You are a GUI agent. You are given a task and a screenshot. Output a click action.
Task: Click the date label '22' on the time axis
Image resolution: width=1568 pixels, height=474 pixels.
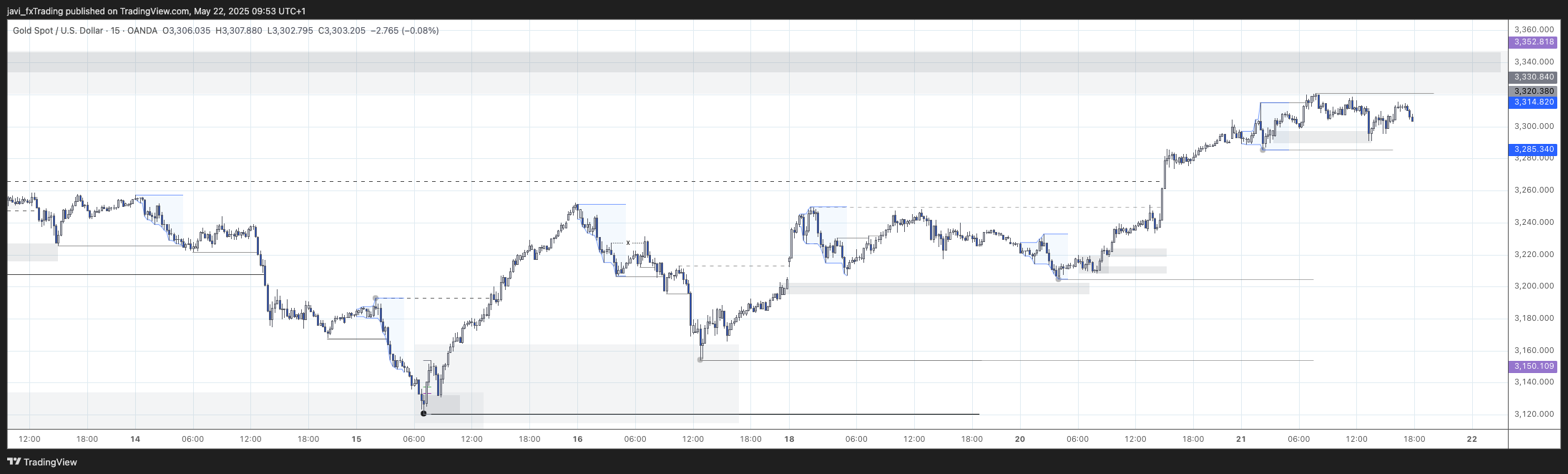(1471, 439)
